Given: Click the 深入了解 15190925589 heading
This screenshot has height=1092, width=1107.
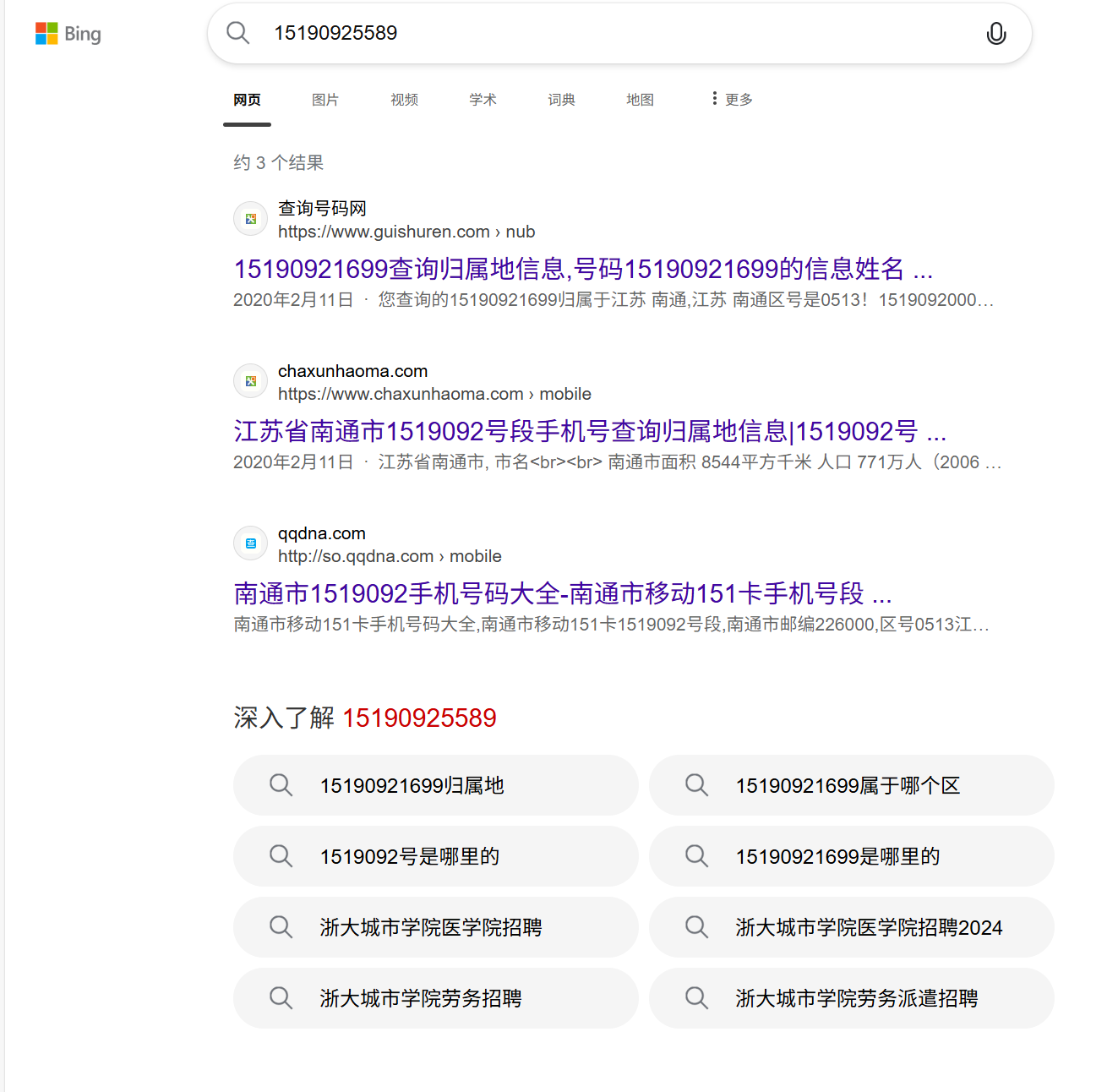Looking at the screenshot, I should (x=365, y=718).
